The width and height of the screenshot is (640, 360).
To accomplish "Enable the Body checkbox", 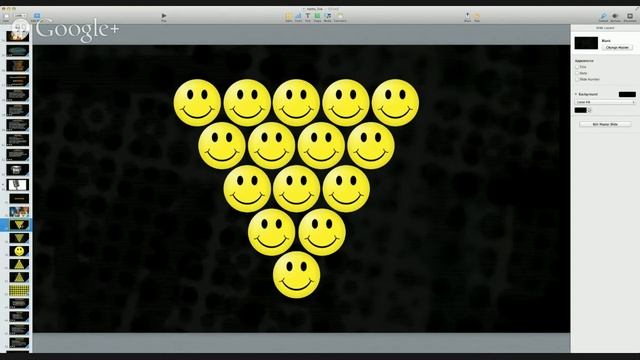I will 577,73.
